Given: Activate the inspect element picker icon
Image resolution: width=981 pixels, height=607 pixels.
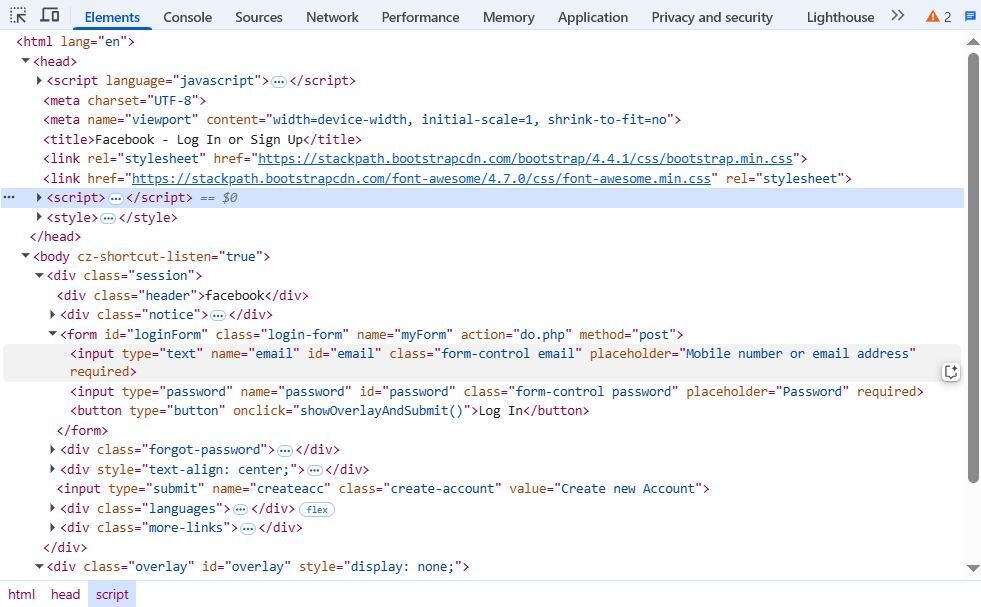Looking at the screenshot, I should (18, 16).
